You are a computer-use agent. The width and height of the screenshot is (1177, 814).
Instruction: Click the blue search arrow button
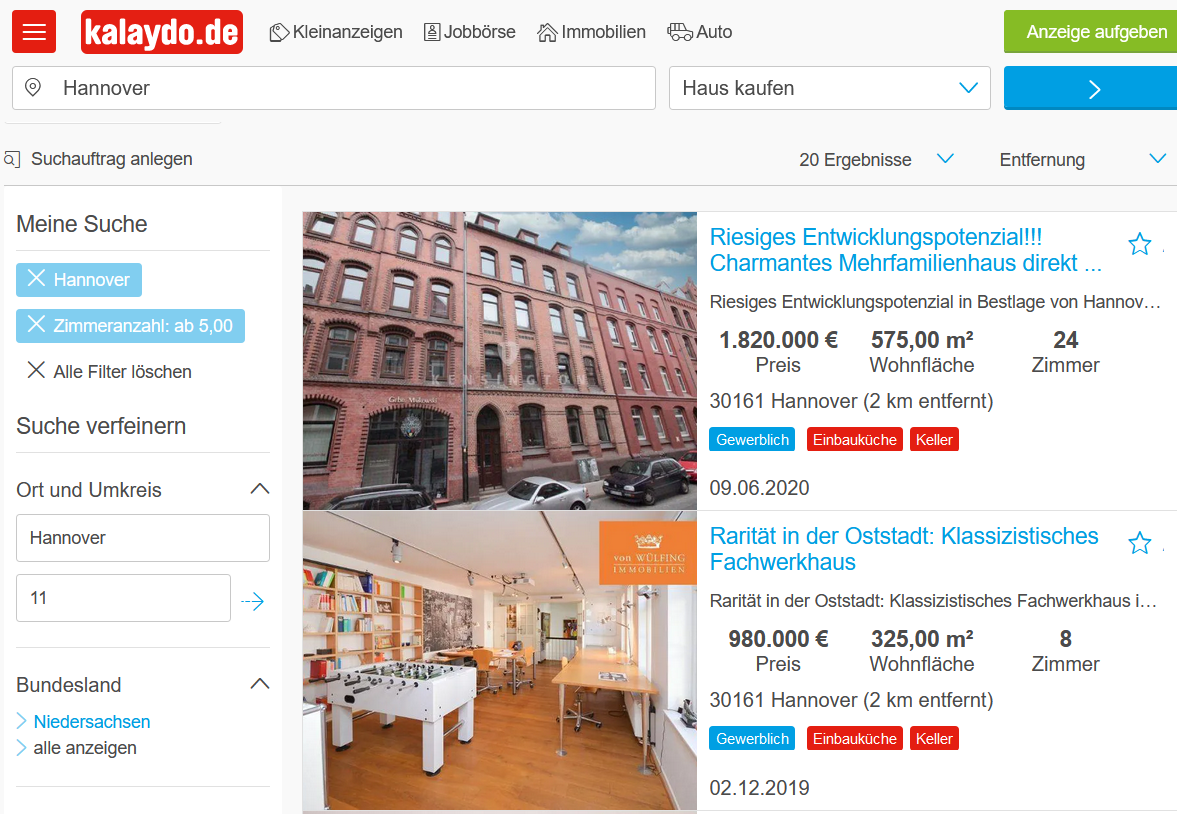(1092, 88)
